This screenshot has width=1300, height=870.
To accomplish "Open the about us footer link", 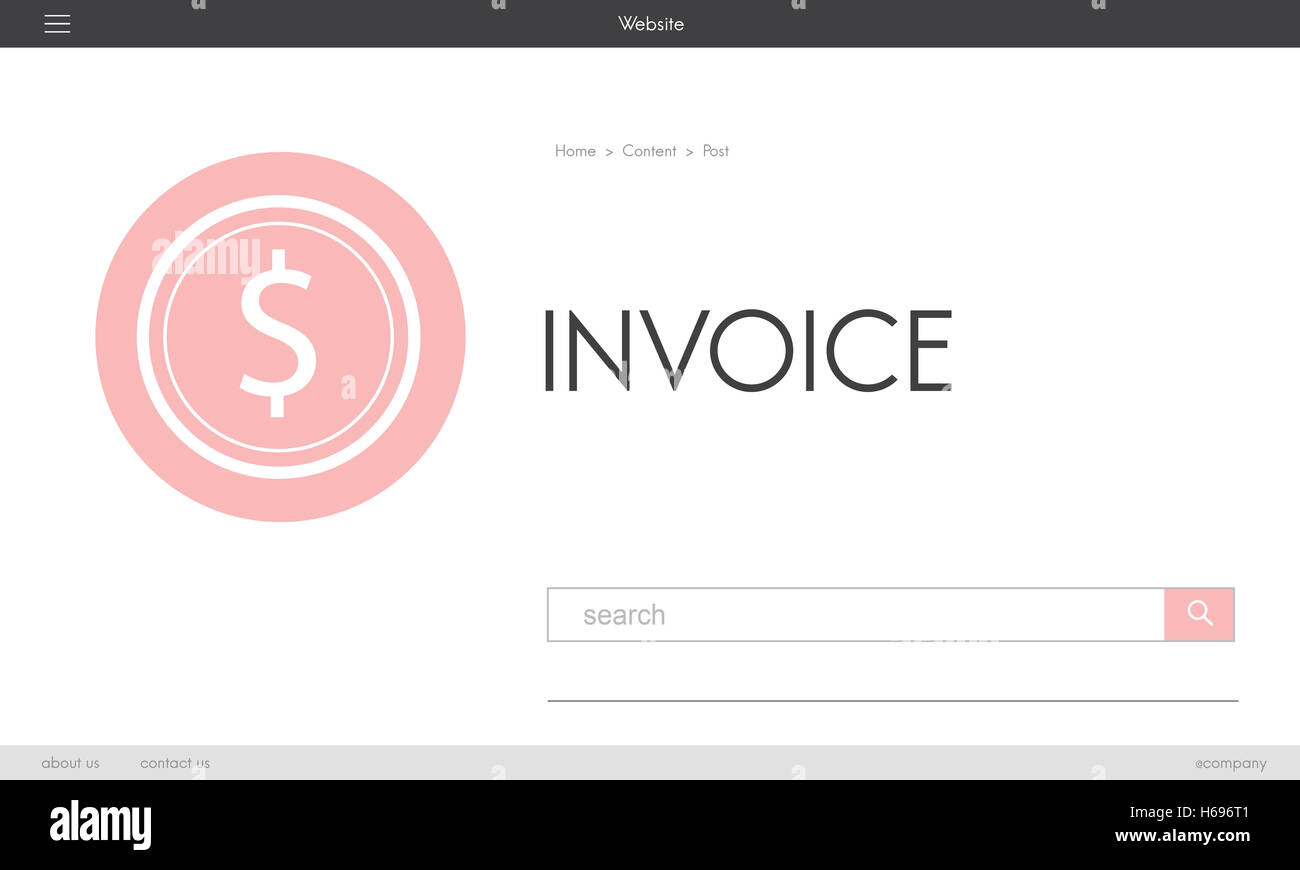I will pos(70,763).
